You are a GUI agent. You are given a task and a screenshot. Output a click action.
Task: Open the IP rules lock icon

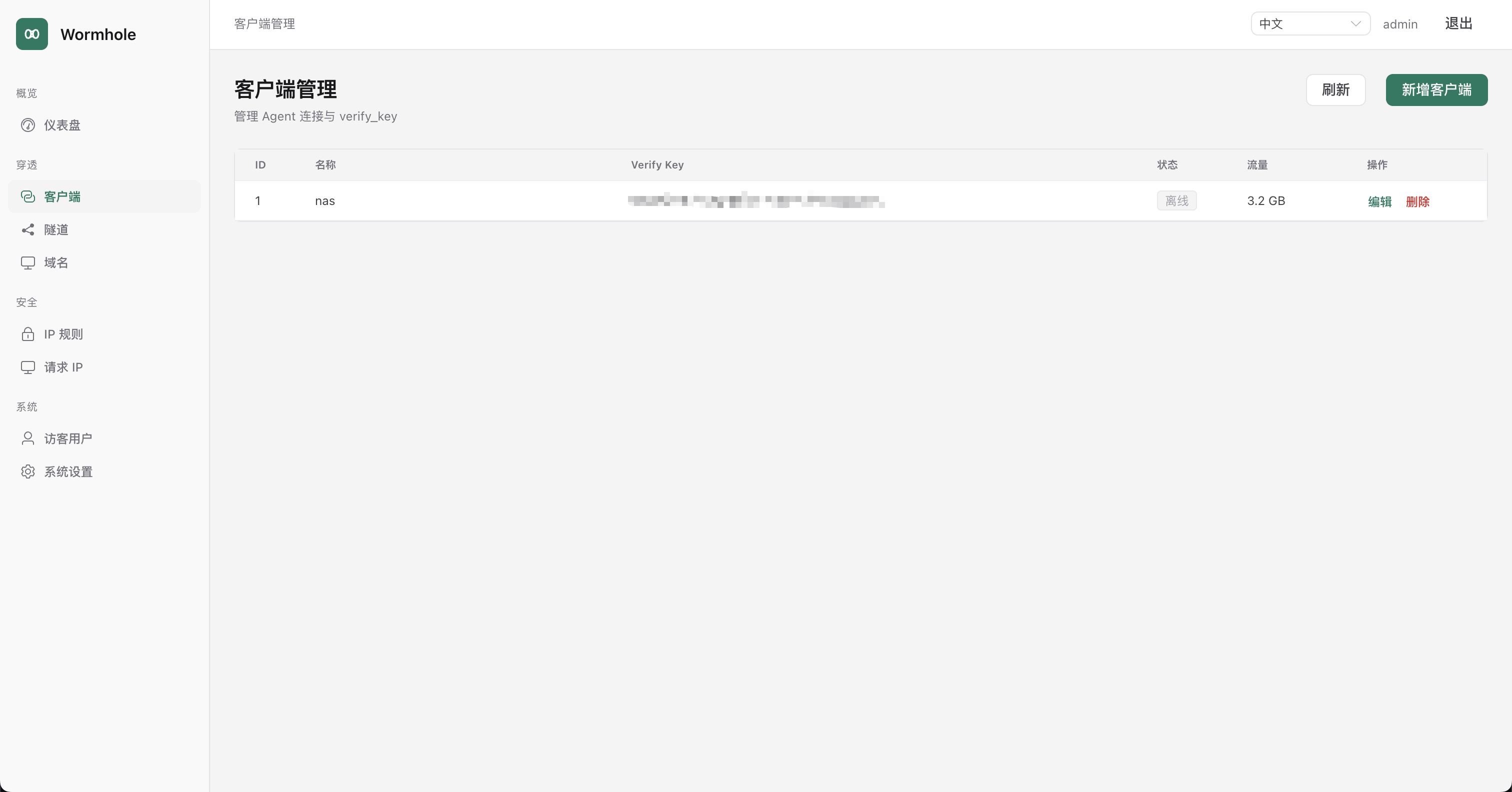click(27, 334)
